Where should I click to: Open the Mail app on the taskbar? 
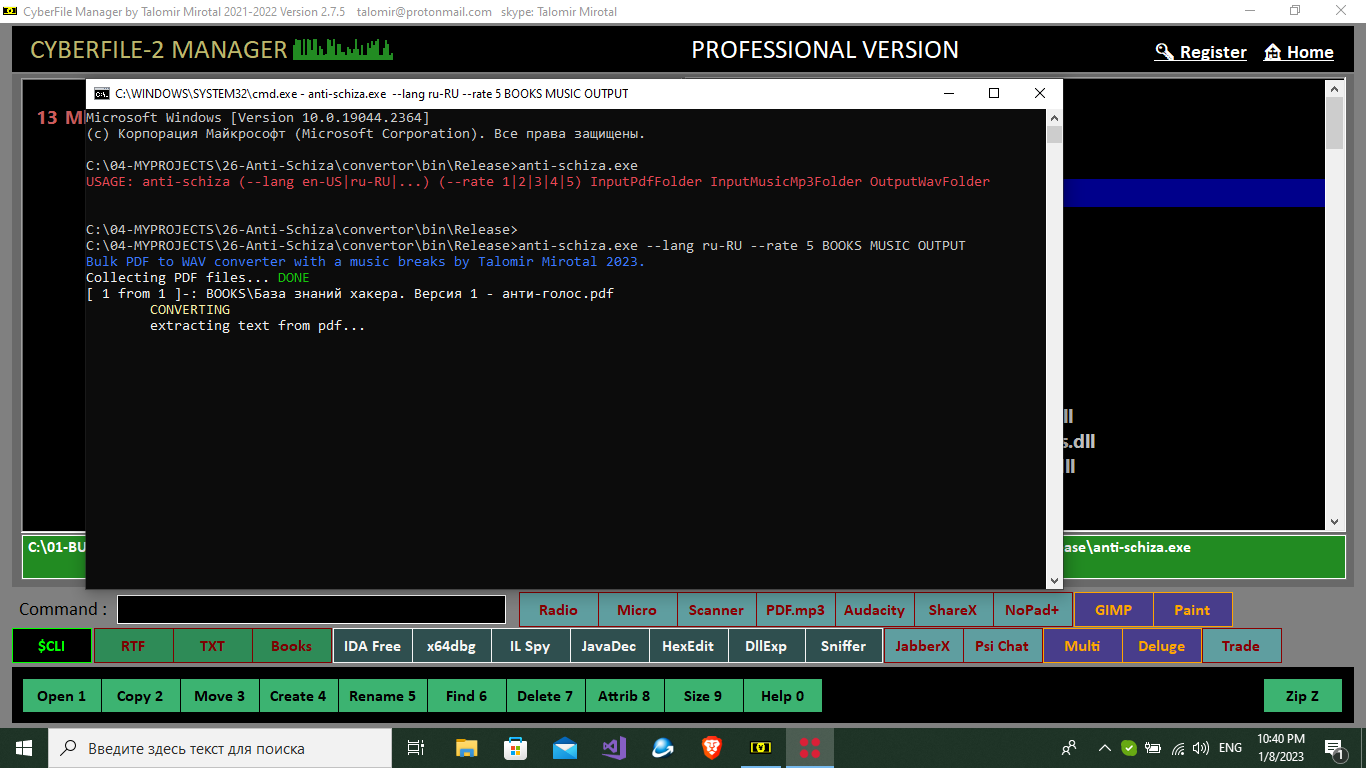(564, 748)
